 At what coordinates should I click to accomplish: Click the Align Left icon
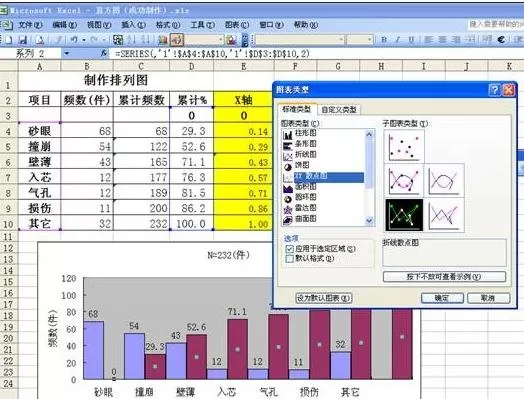428,40
